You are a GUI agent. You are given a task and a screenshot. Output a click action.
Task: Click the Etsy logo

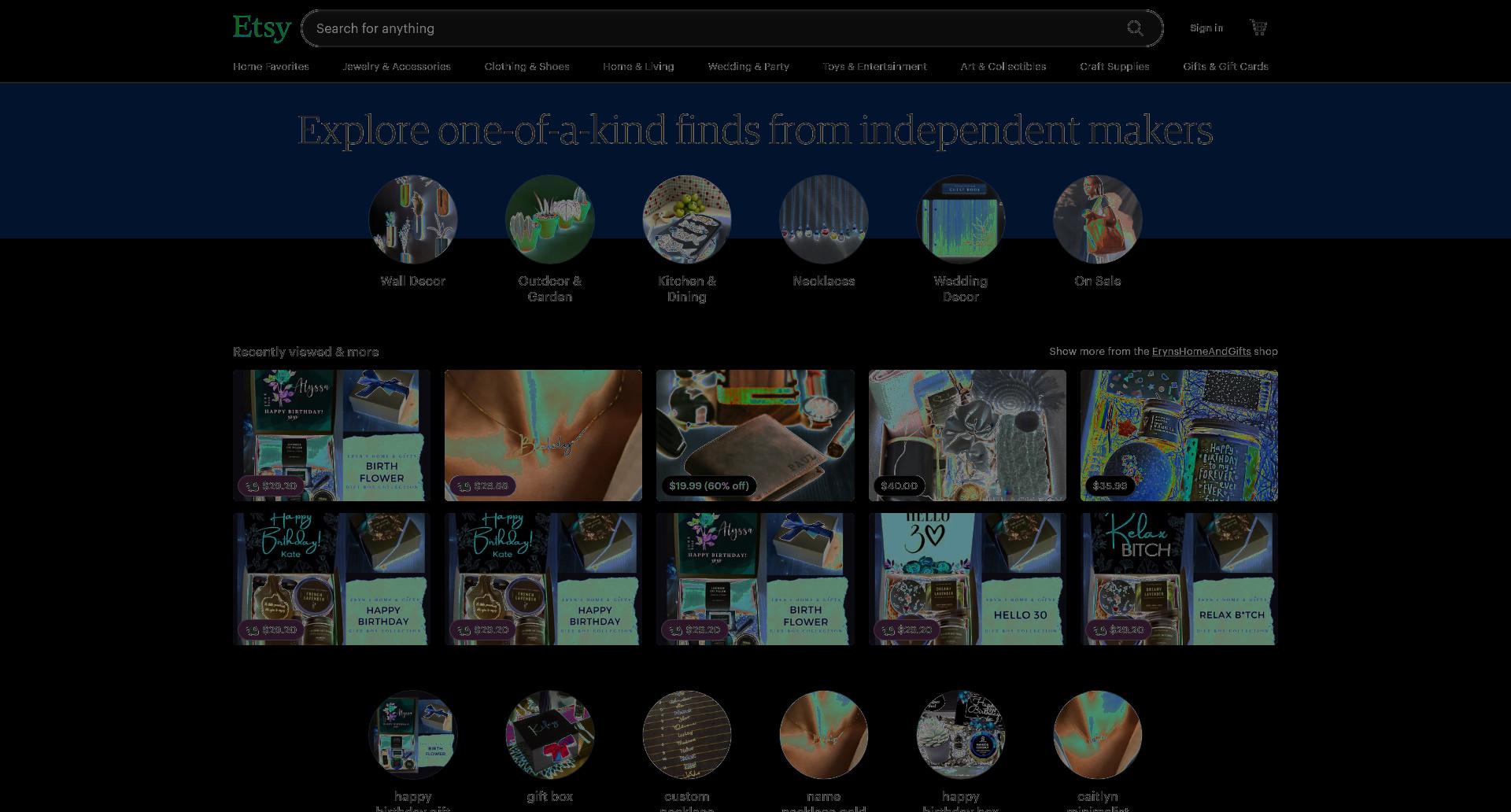pos(261,28)
